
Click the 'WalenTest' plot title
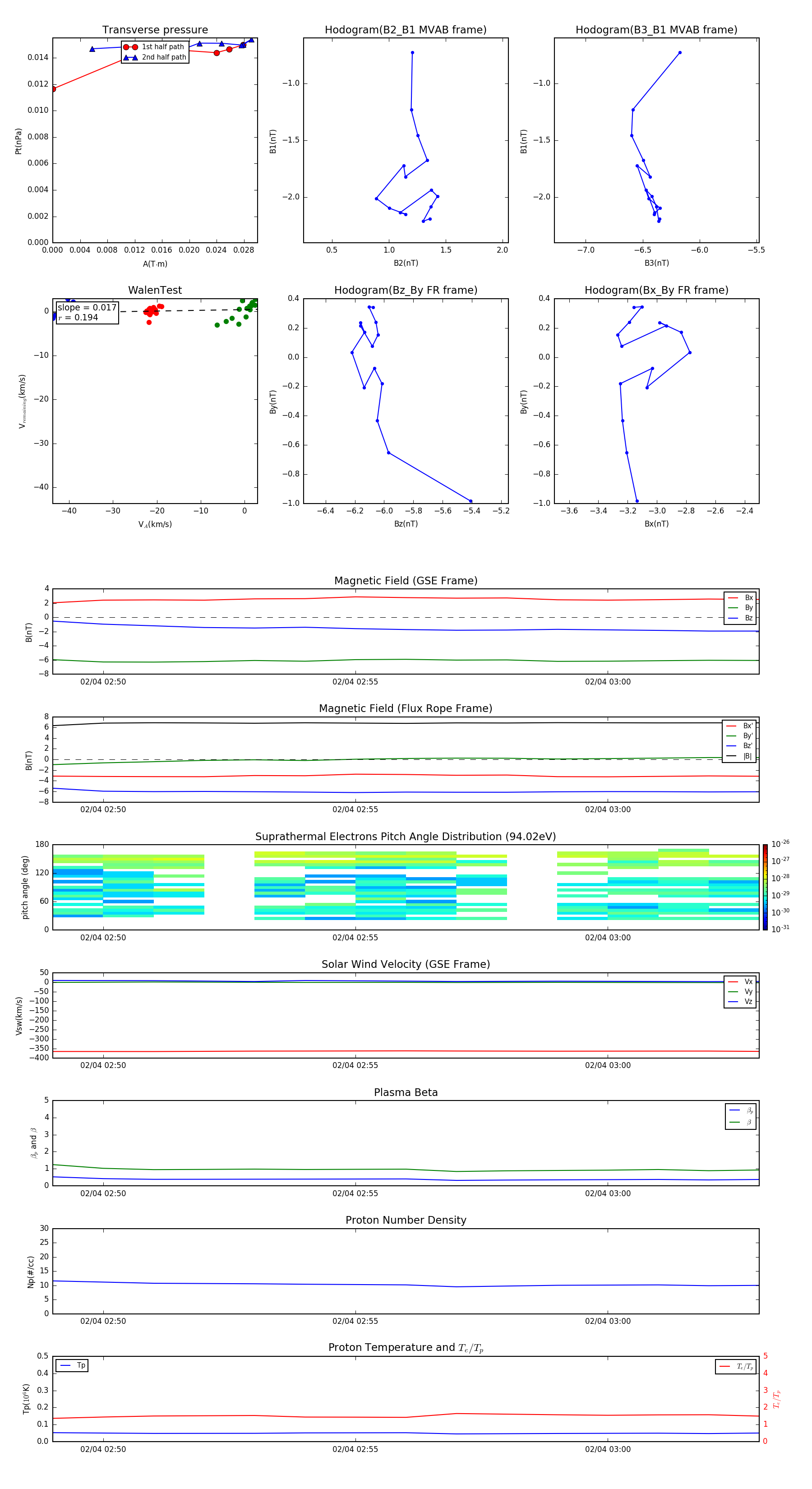[x=155, y=290]
